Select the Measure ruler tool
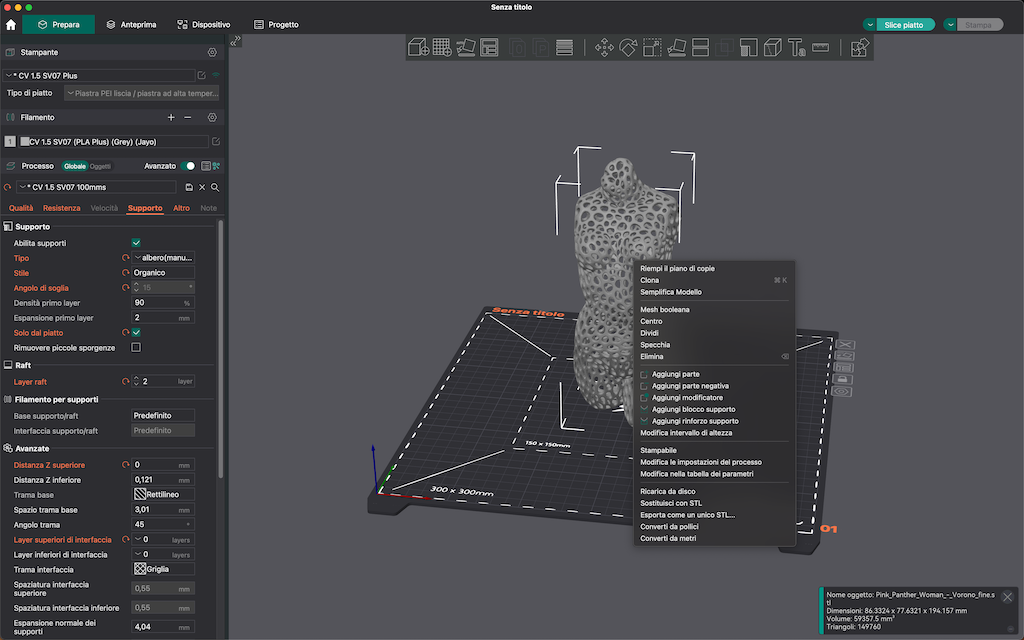The width and height of the screenshot is (1024, 640). click(x=820, y=48)
